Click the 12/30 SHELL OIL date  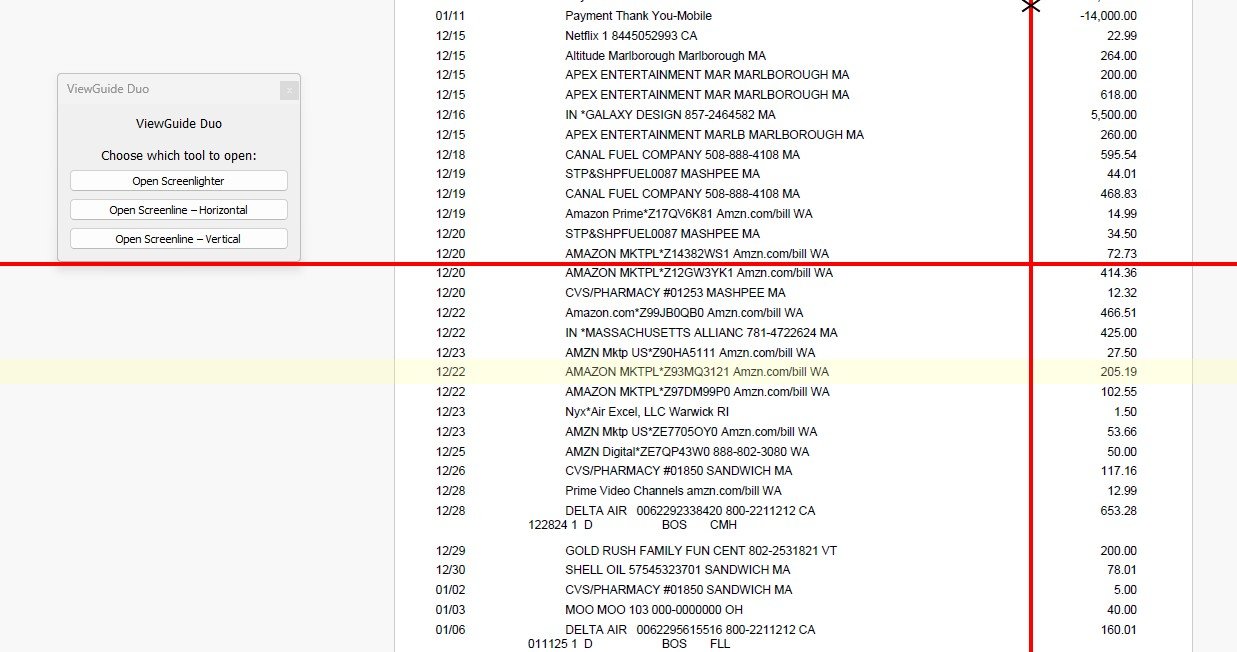(x=451, y=570)
